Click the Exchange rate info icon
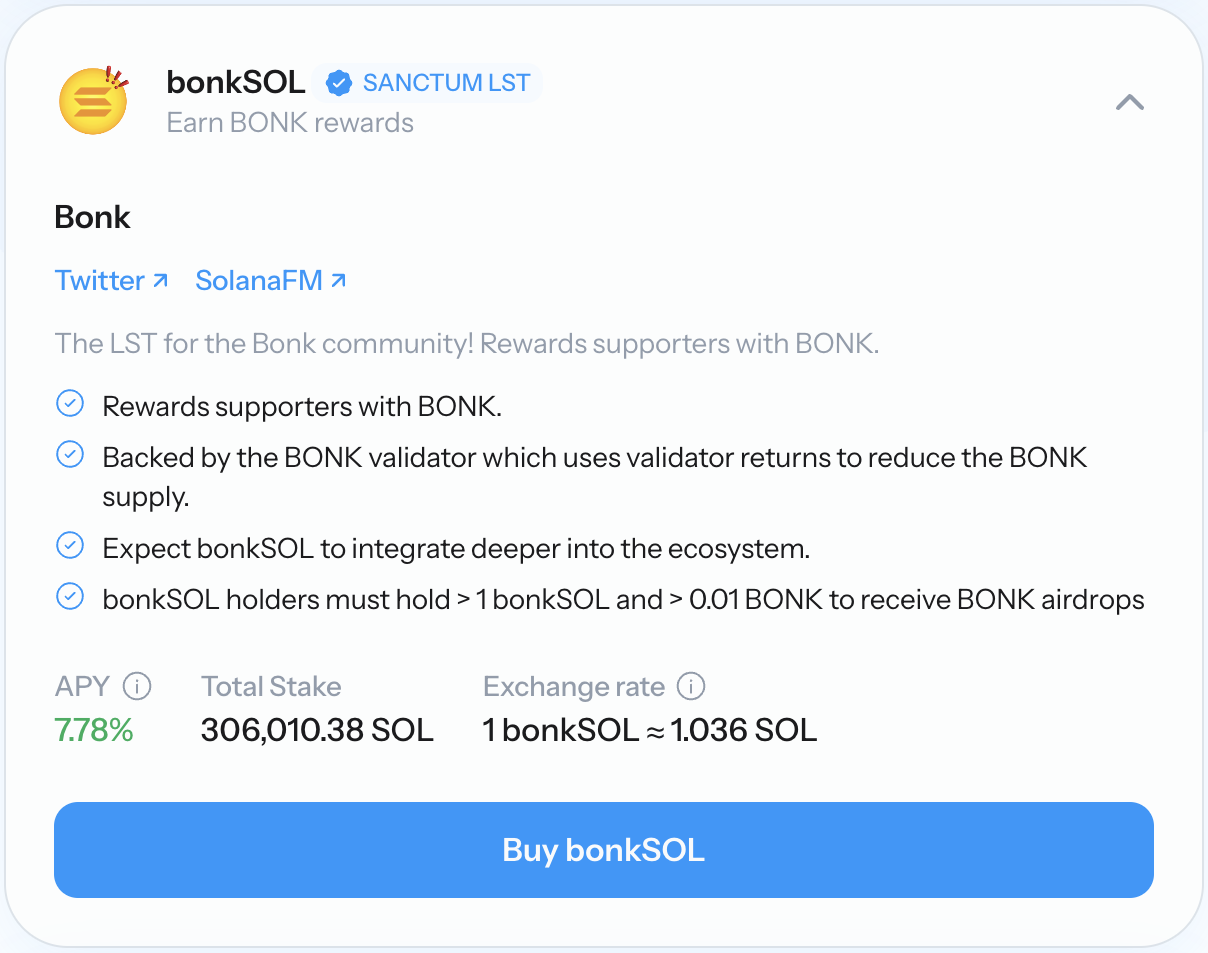 click(x=691, y=687)
